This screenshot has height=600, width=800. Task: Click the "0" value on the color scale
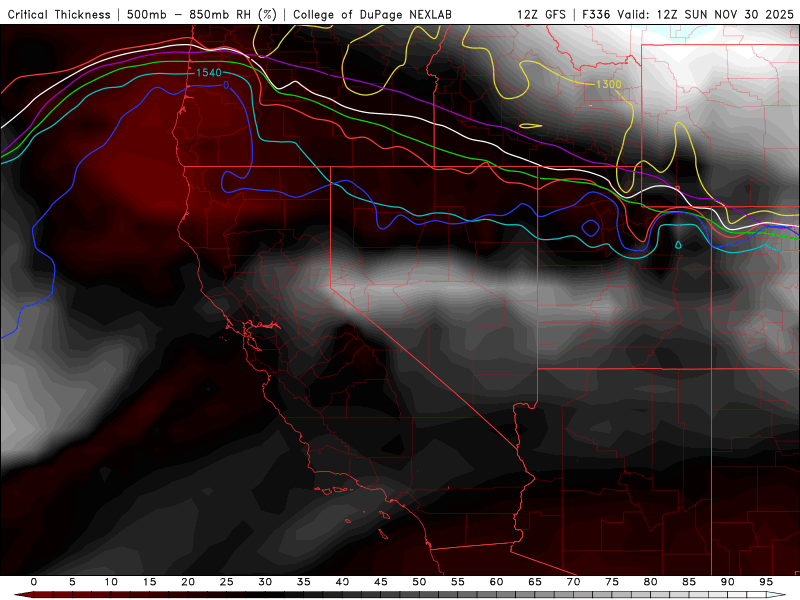(x=34, y=582)
